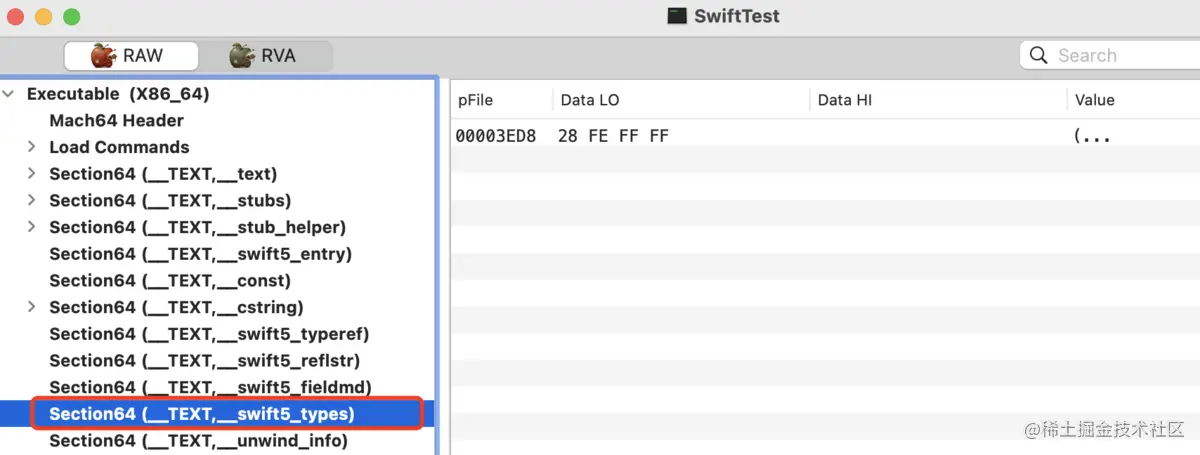Select Section64 (__TEXT,__stubs) label
This screenshot has height=455, width=1200.
point(170,200)
